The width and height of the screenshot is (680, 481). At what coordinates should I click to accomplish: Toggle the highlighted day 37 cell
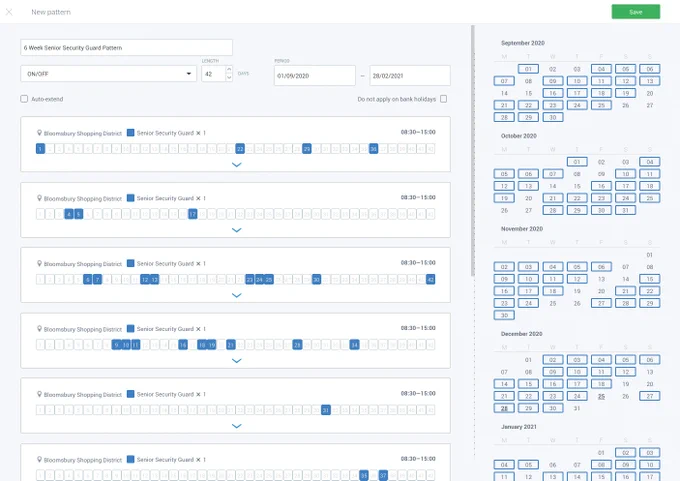(383, 475)
